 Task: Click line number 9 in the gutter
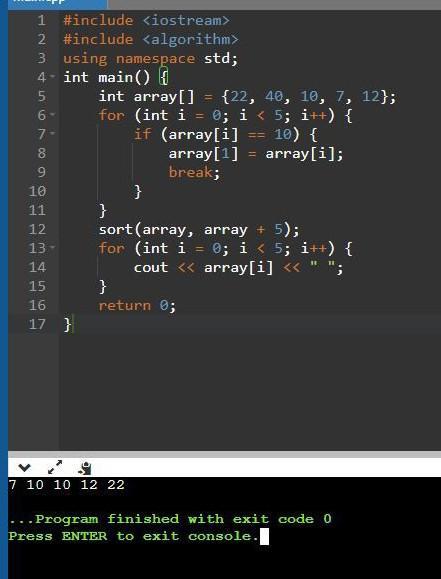pos(41,172)
